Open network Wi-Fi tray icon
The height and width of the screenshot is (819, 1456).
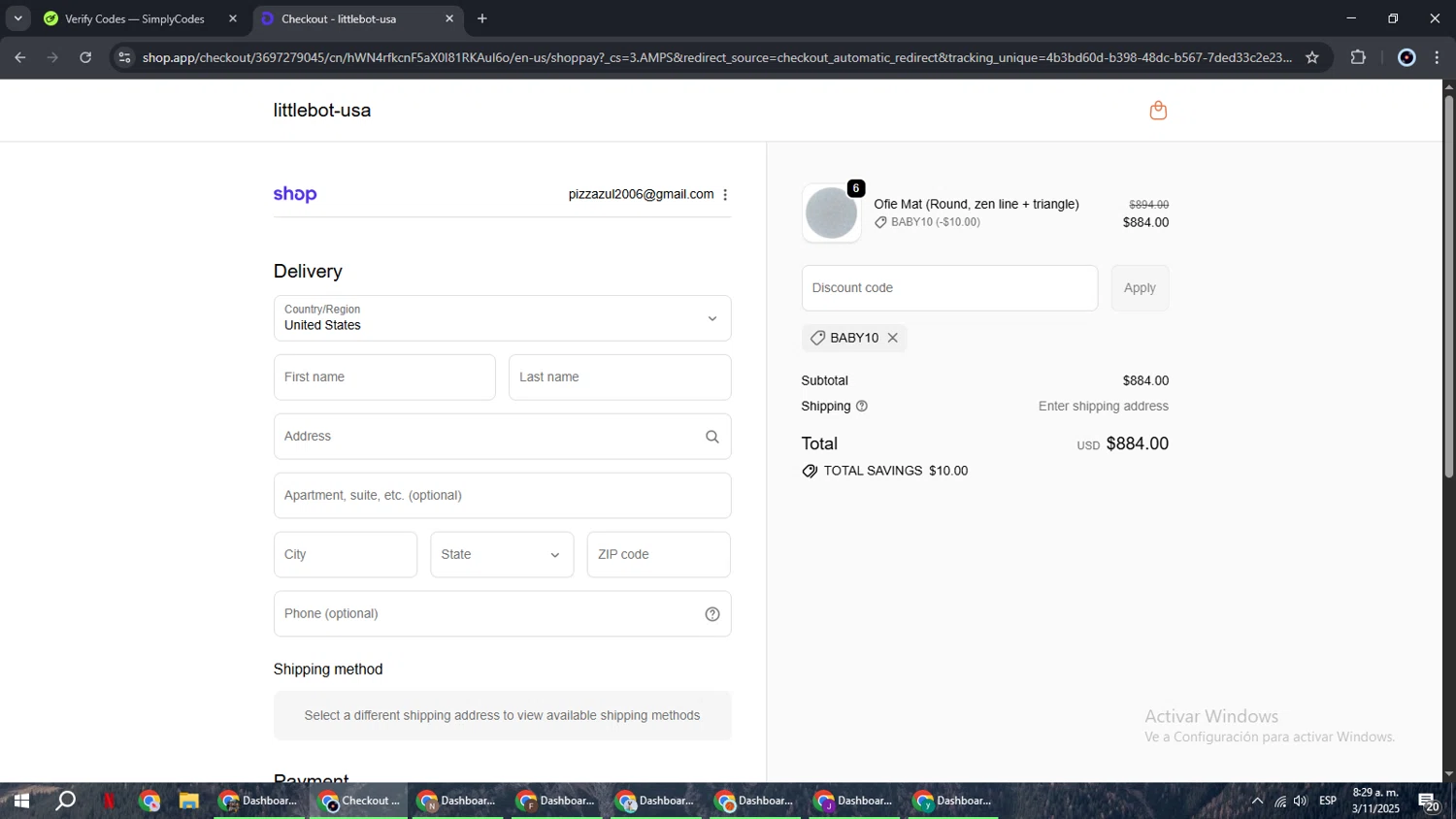pyautogui.click(x=1280, y=802)
